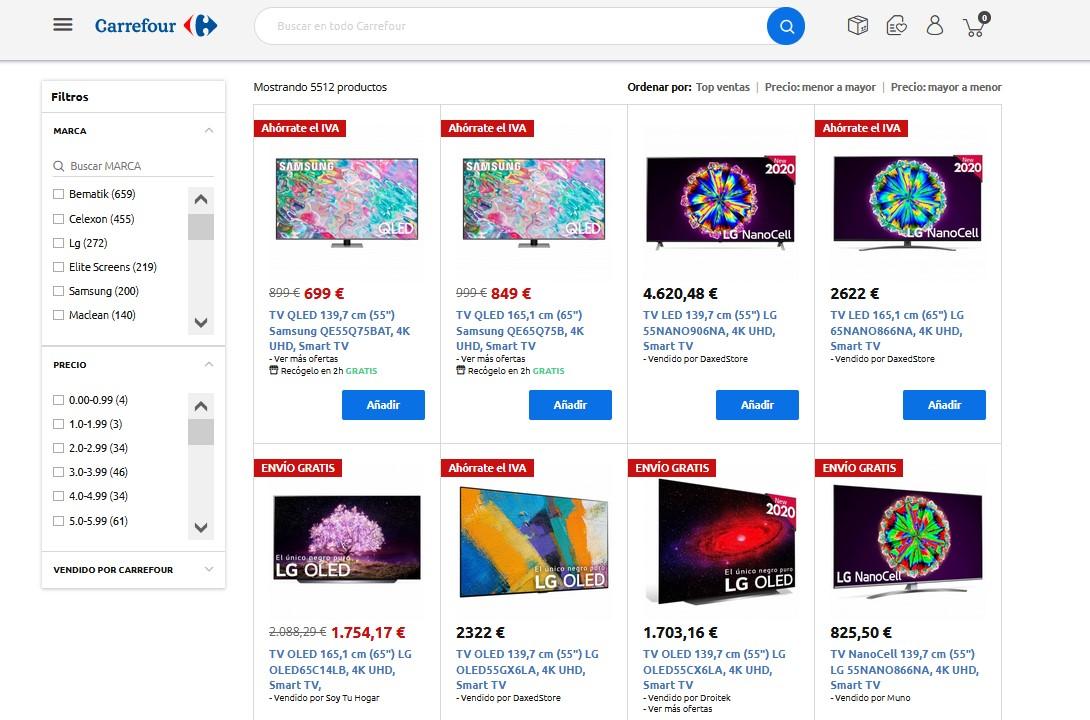Screen dimensions: 1090x720
Task: Check the 5.0-5.99 (61) price filter
Action: 58,521
